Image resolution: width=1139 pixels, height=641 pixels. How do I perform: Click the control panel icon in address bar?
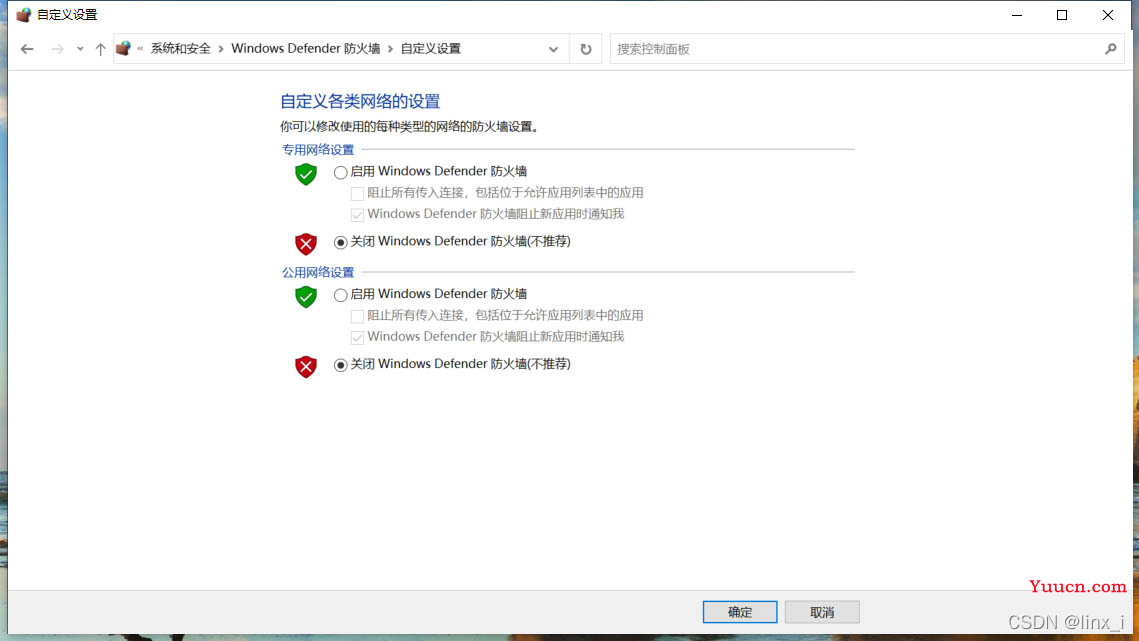coord(123,49)
